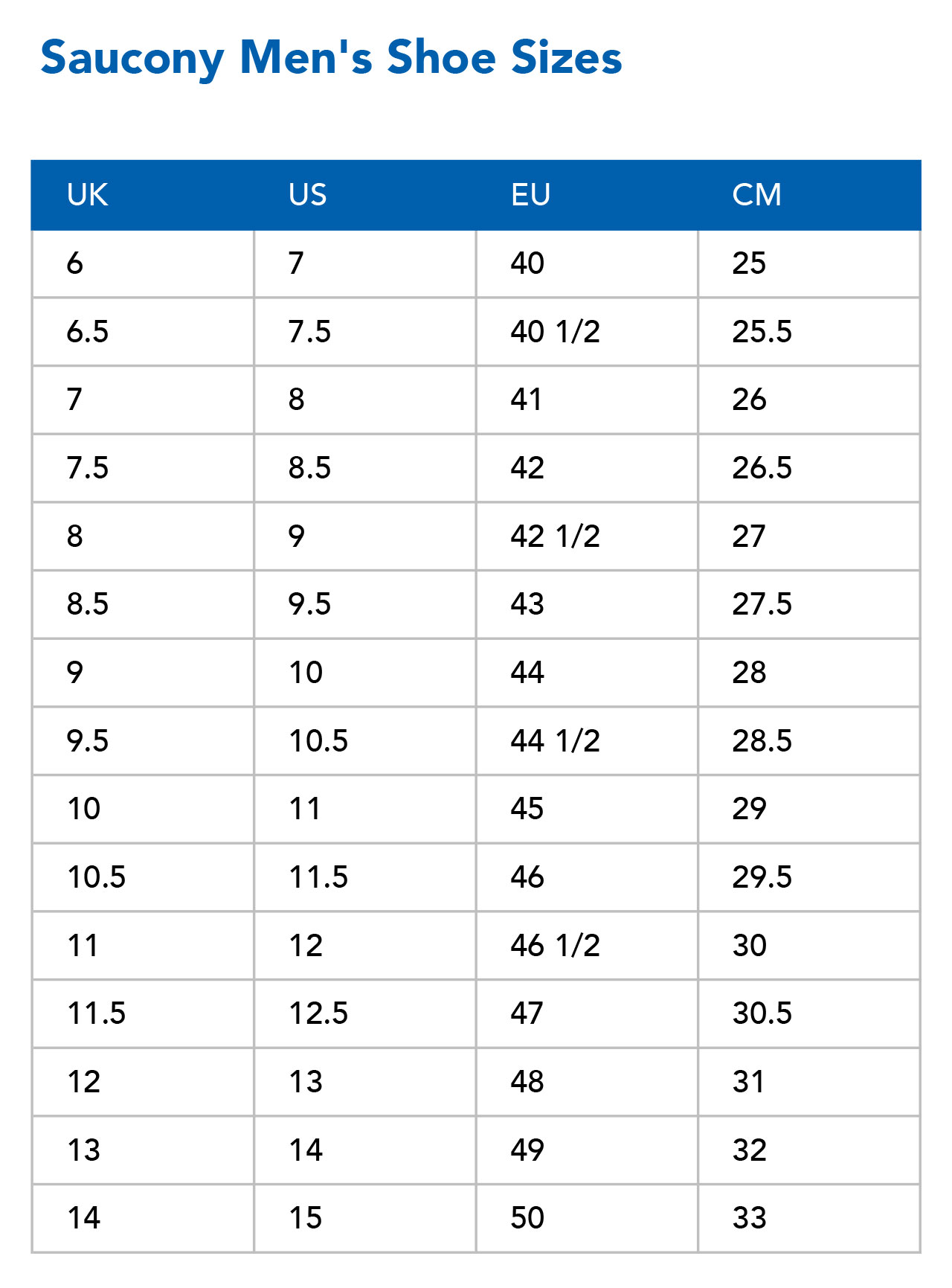The height and width of the screenshot is (1288, 952).
Task: Select the EU 40 1/2 cell
Action: 587,332
